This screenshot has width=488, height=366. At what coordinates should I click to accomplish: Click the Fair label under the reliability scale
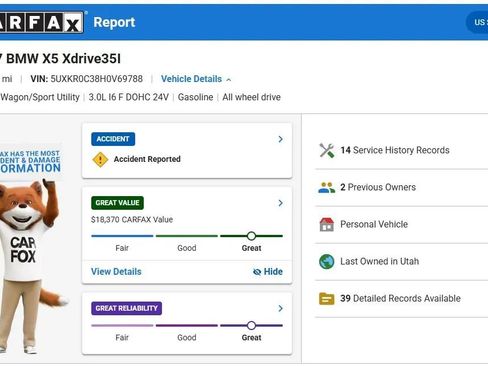tap(122, 338)
